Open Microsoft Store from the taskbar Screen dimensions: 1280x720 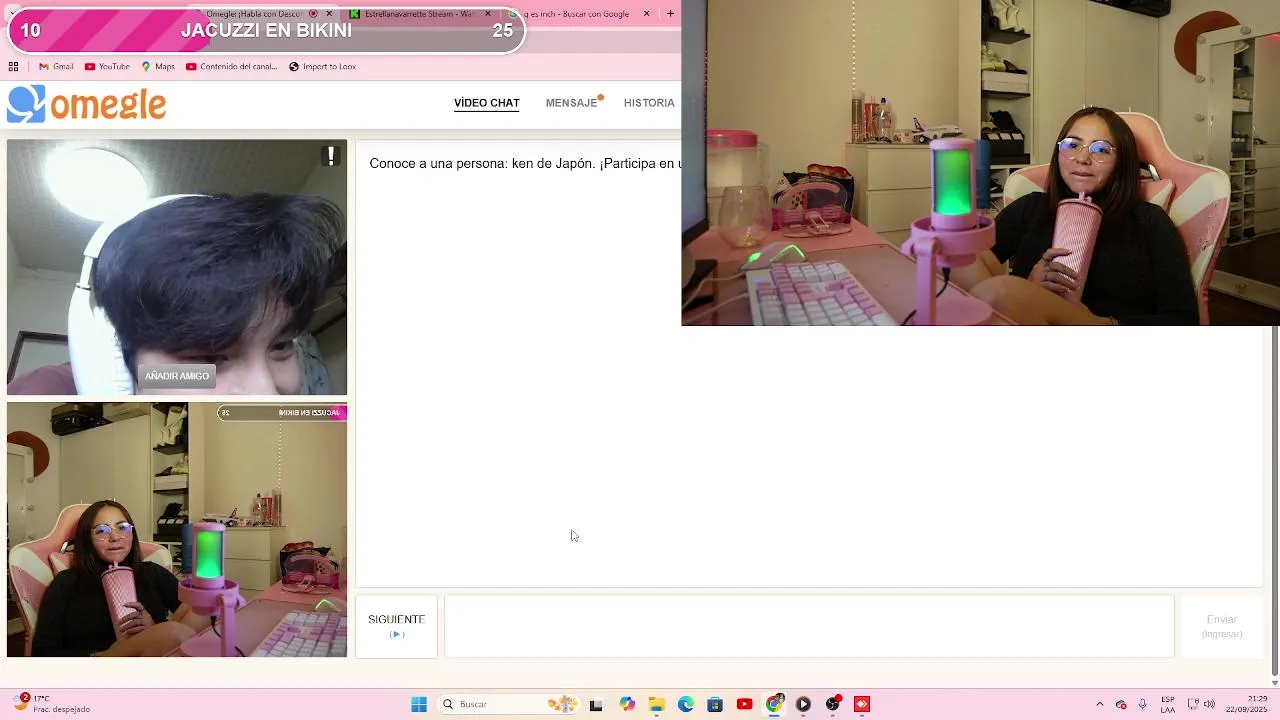tap(715, 704)
